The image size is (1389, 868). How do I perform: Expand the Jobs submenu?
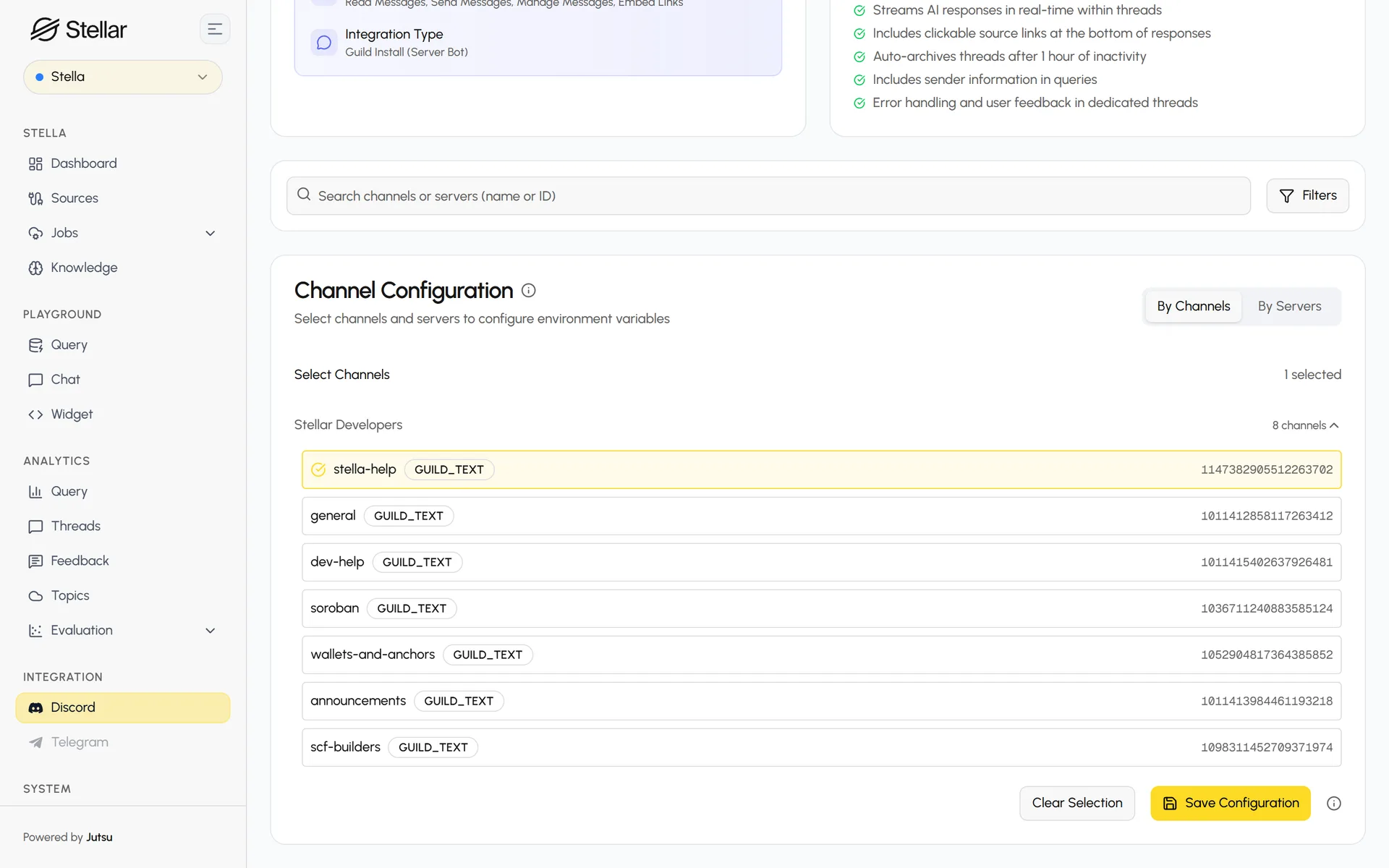click(x=123, y=233)
